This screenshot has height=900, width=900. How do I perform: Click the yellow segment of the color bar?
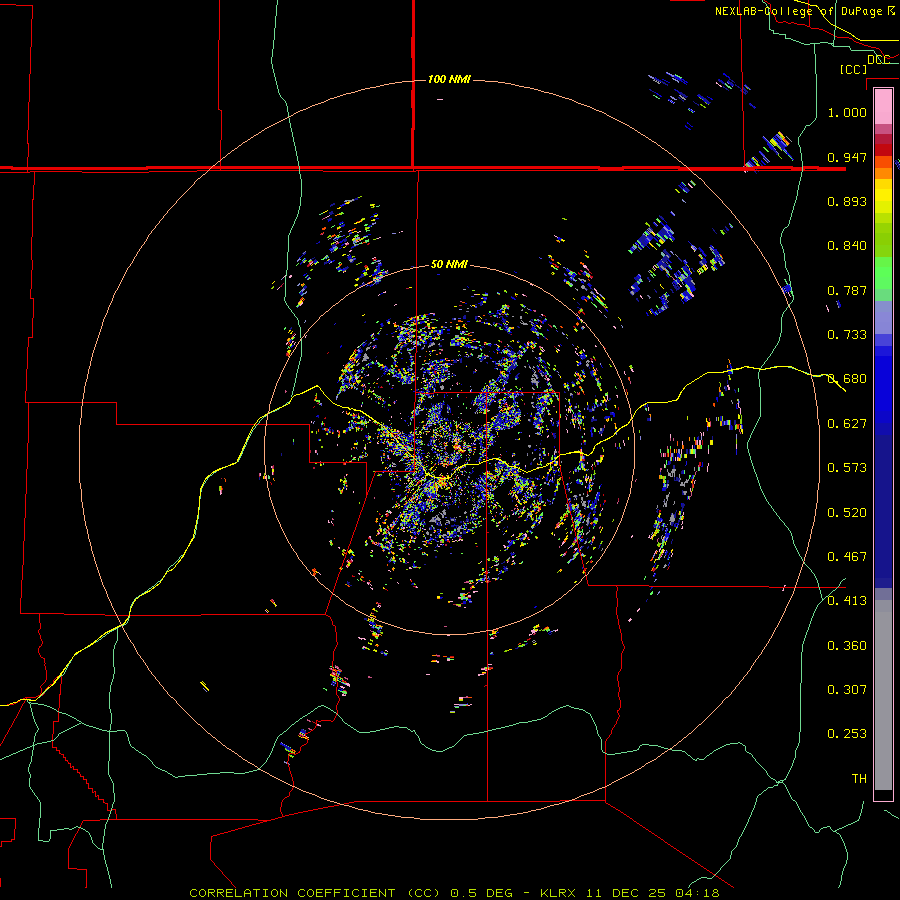[x=883, y=197]
